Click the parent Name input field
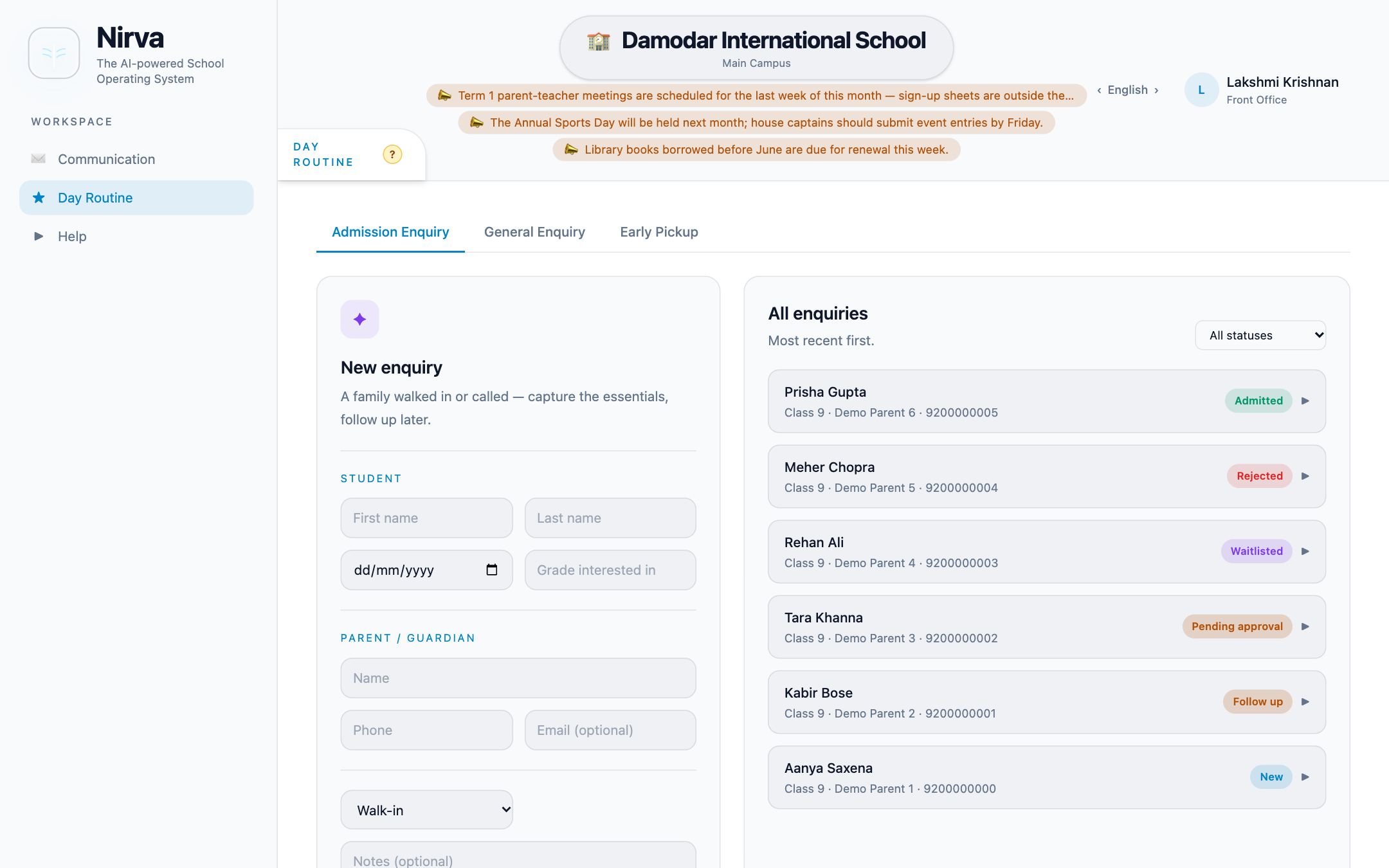This screenshot has height=868, width=1389. (x=518, y=678)
